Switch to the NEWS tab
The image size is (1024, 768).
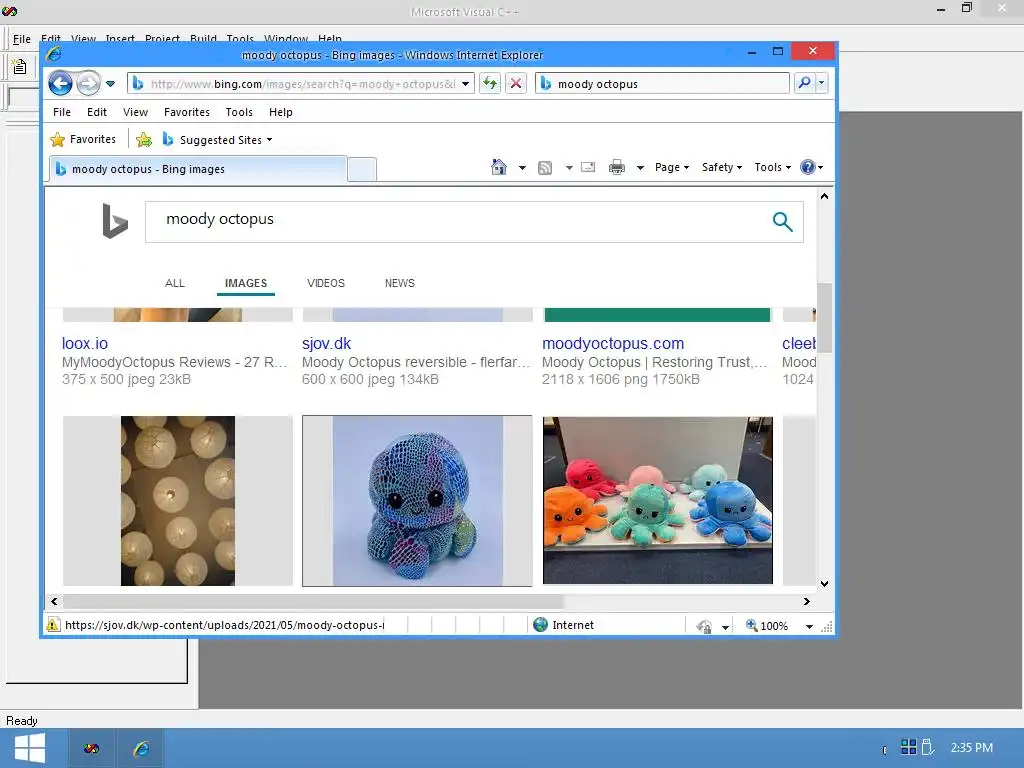click(x=400, y=283)
